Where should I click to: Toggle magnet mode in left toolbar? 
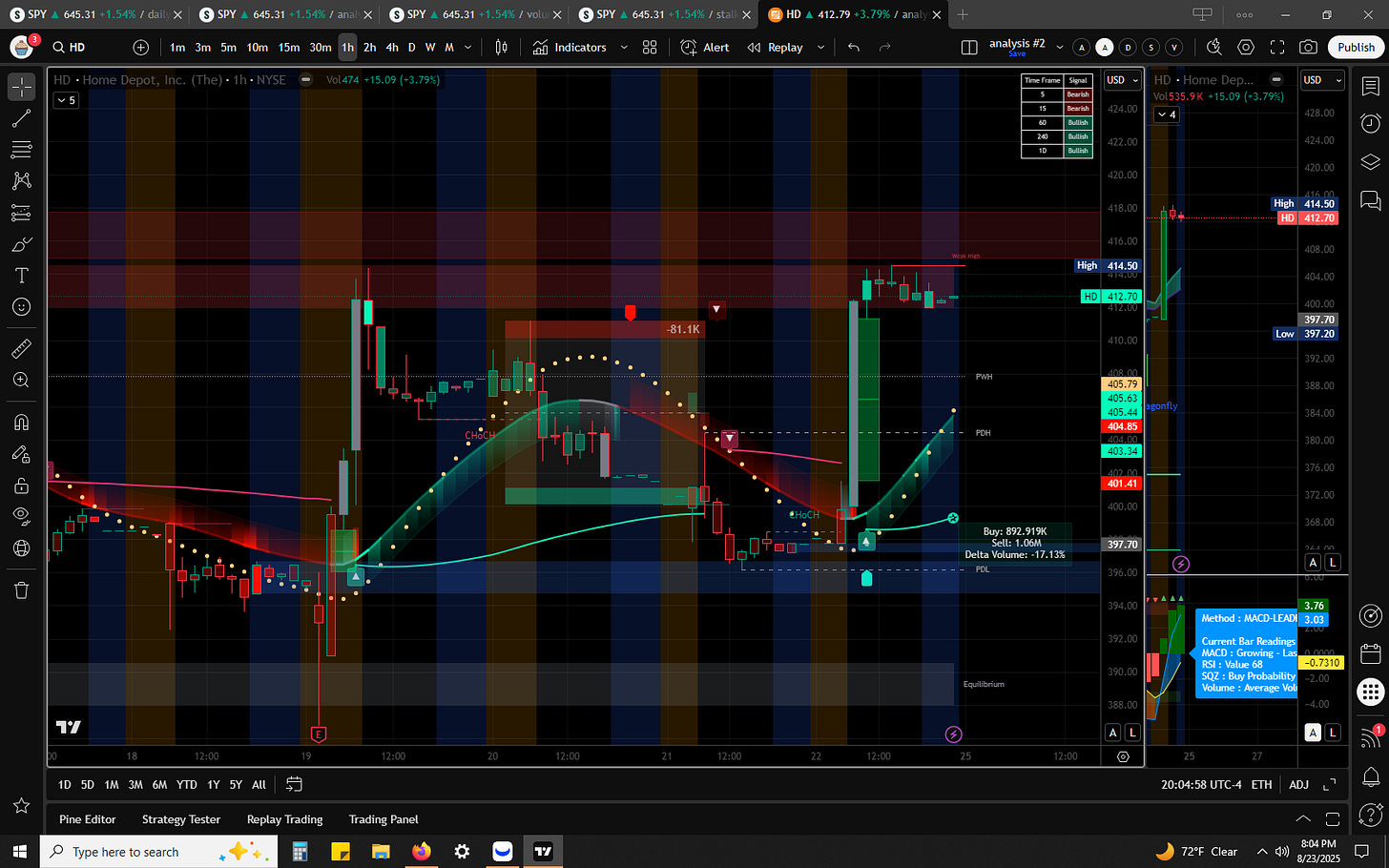click(21, 423)
